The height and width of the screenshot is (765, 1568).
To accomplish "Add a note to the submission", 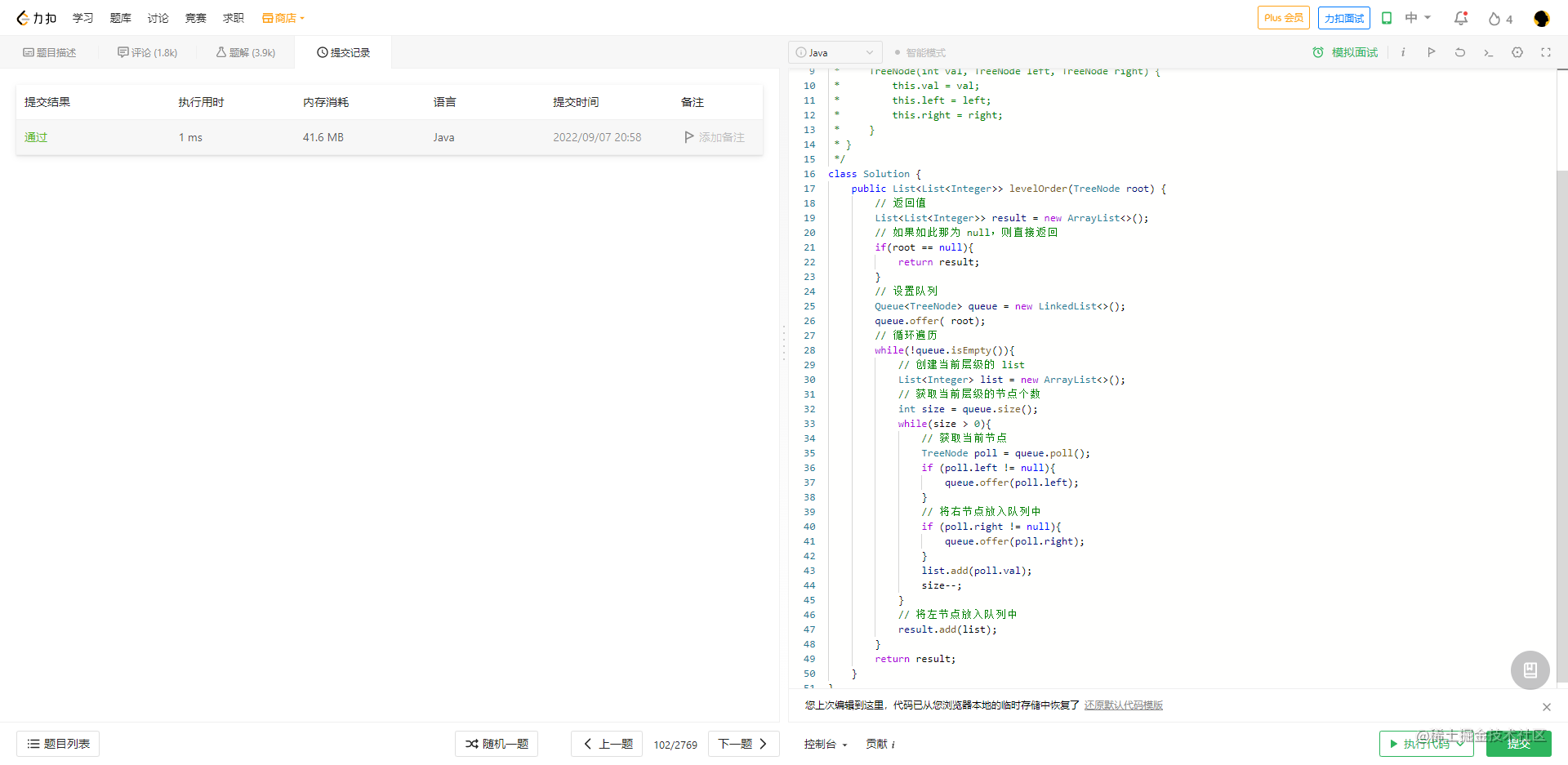I will pos(715,137).
